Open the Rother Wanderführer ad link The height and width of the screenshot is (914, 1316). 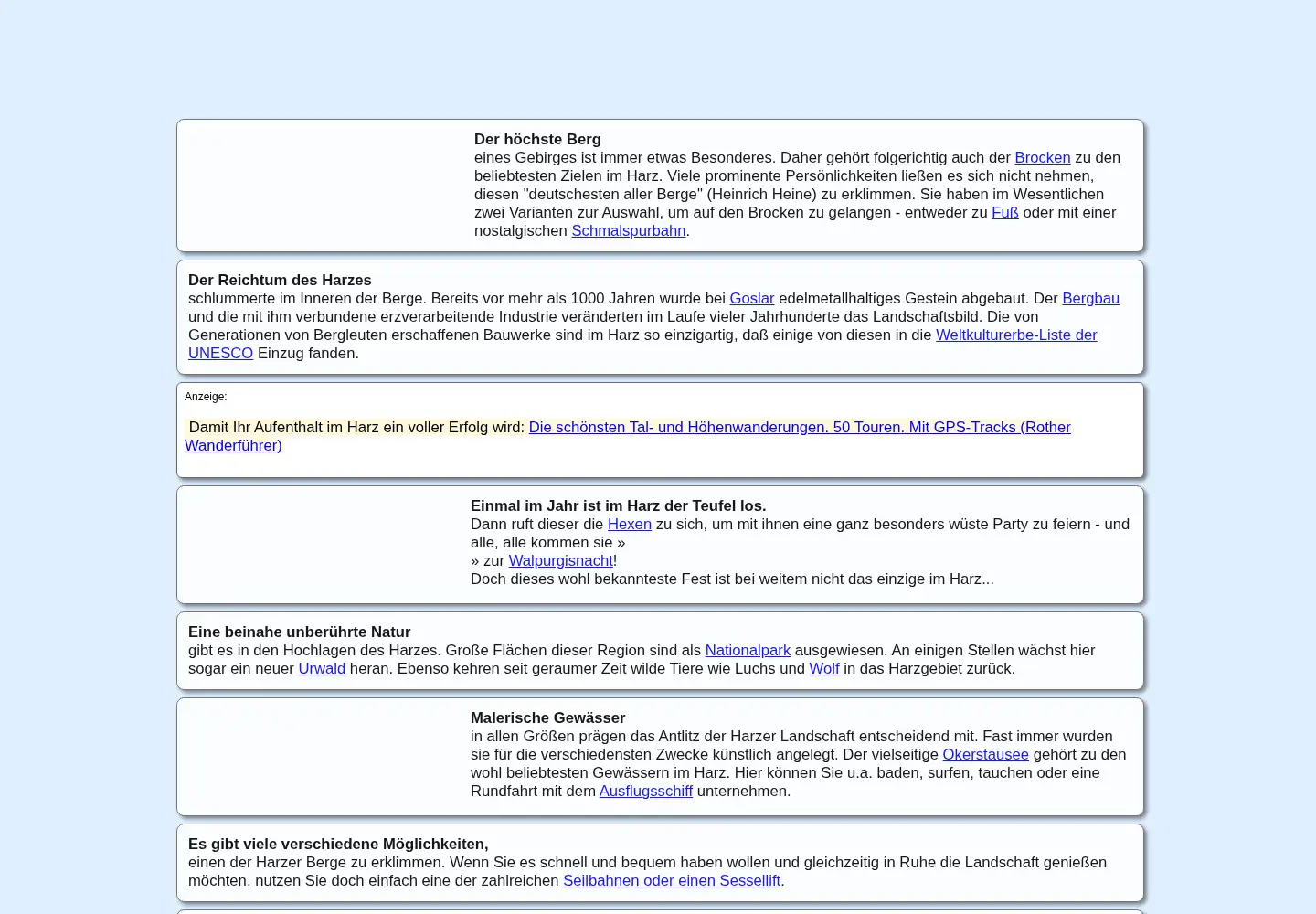800,427
